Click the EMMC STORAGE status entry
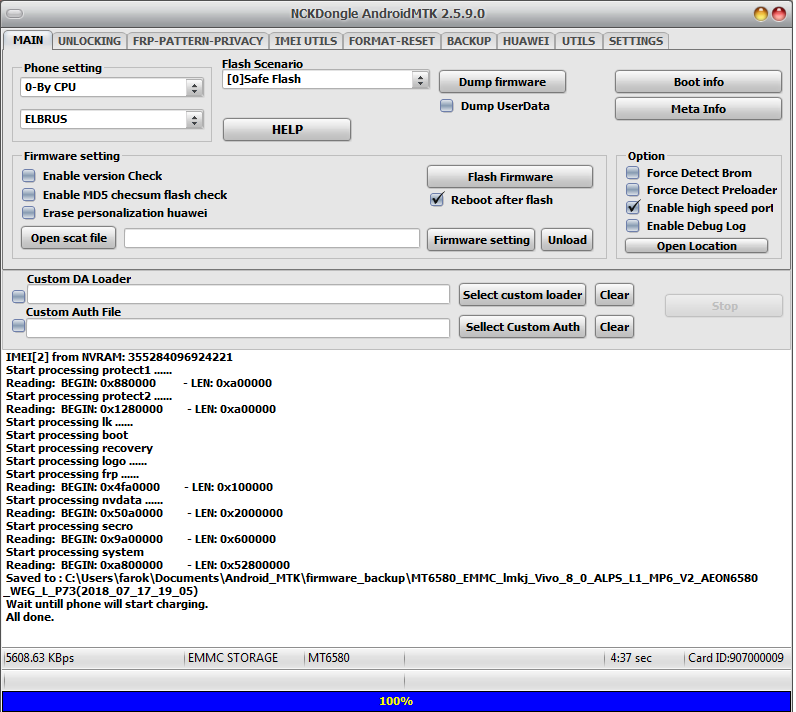This screenshot has height=712, width=796. 233,658
